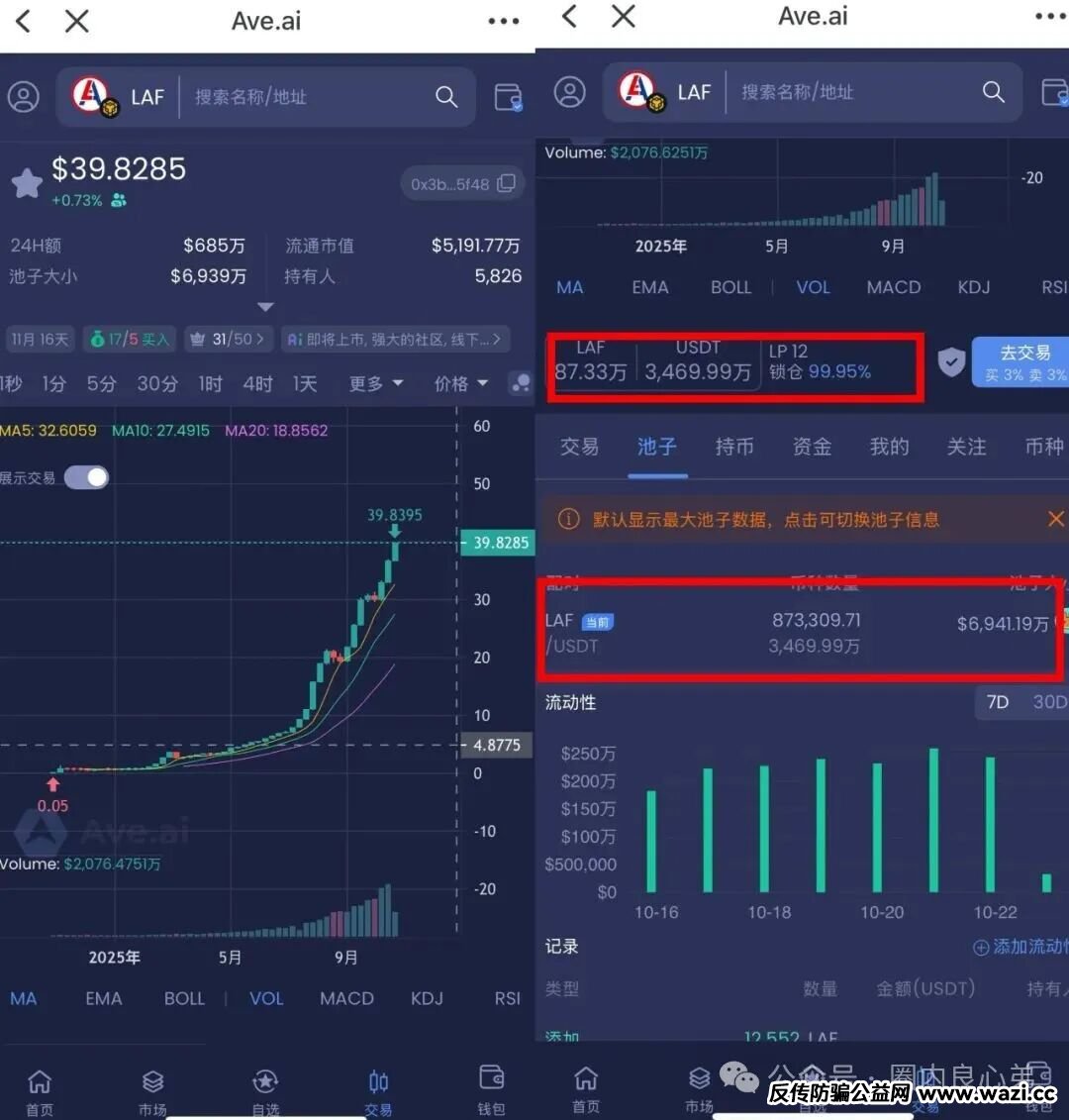Tap the favorite star beside $39.8285
The image size is (1069, 1120).
(27, 182)
